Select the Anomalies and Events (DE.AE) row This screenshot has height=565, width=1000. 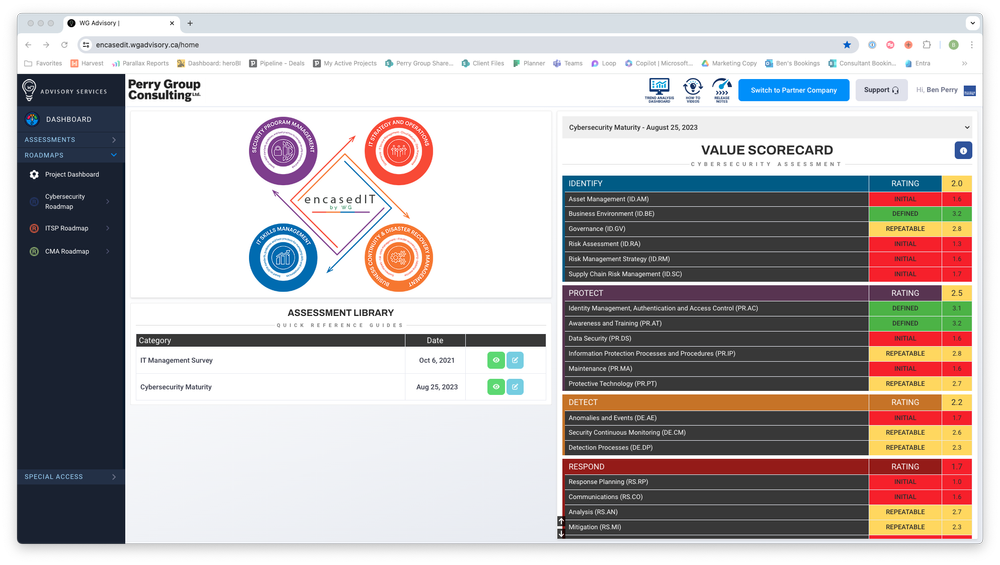pos(767,418)
